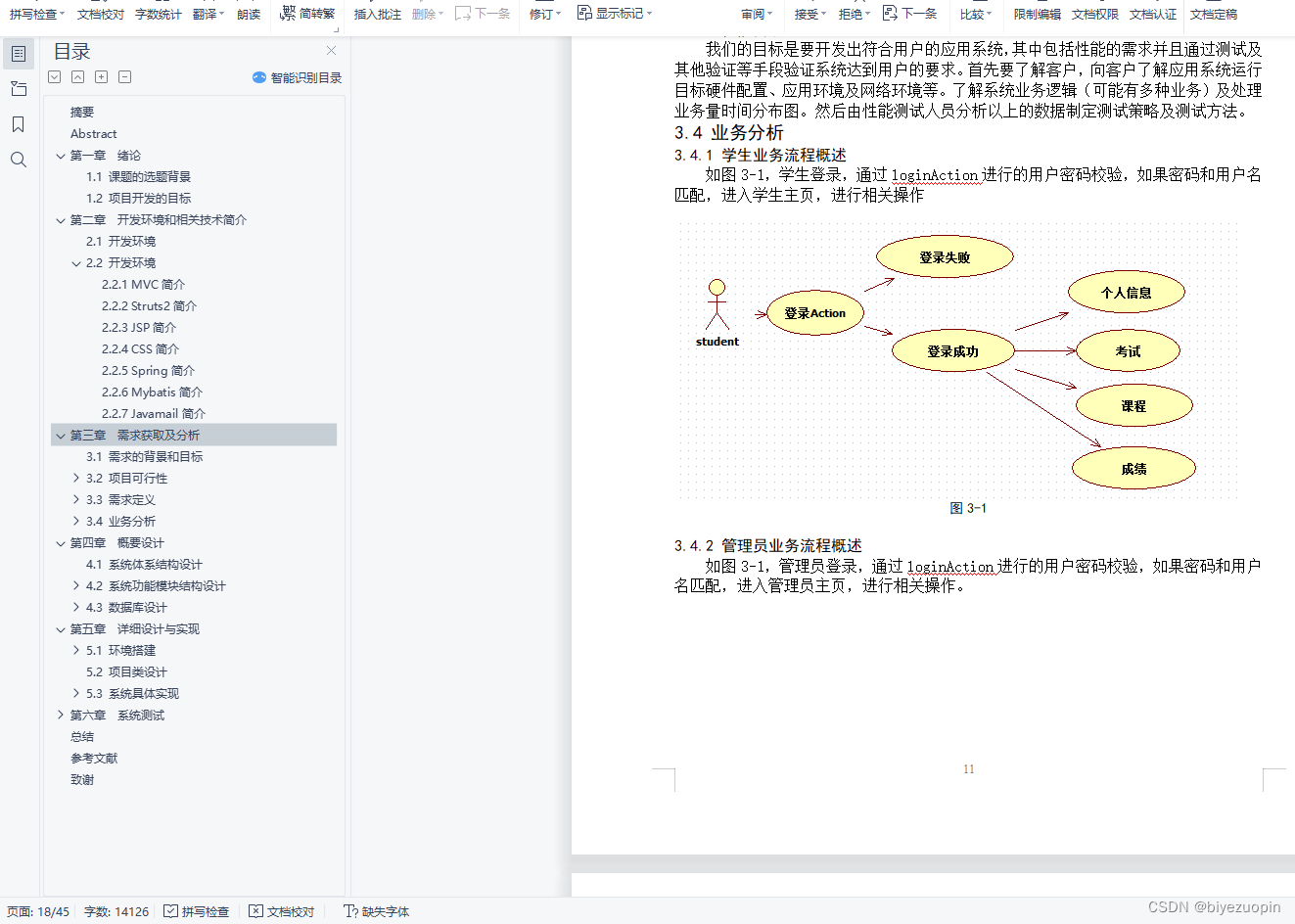Collapse the 2.2 开发环境 outline node

coord(76,263)
